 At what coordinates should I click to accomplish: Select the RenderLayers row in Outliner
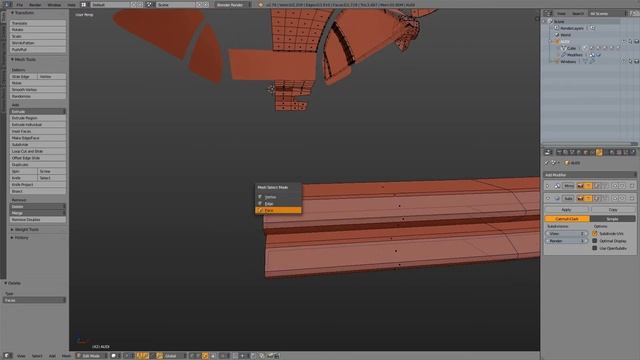571,28
